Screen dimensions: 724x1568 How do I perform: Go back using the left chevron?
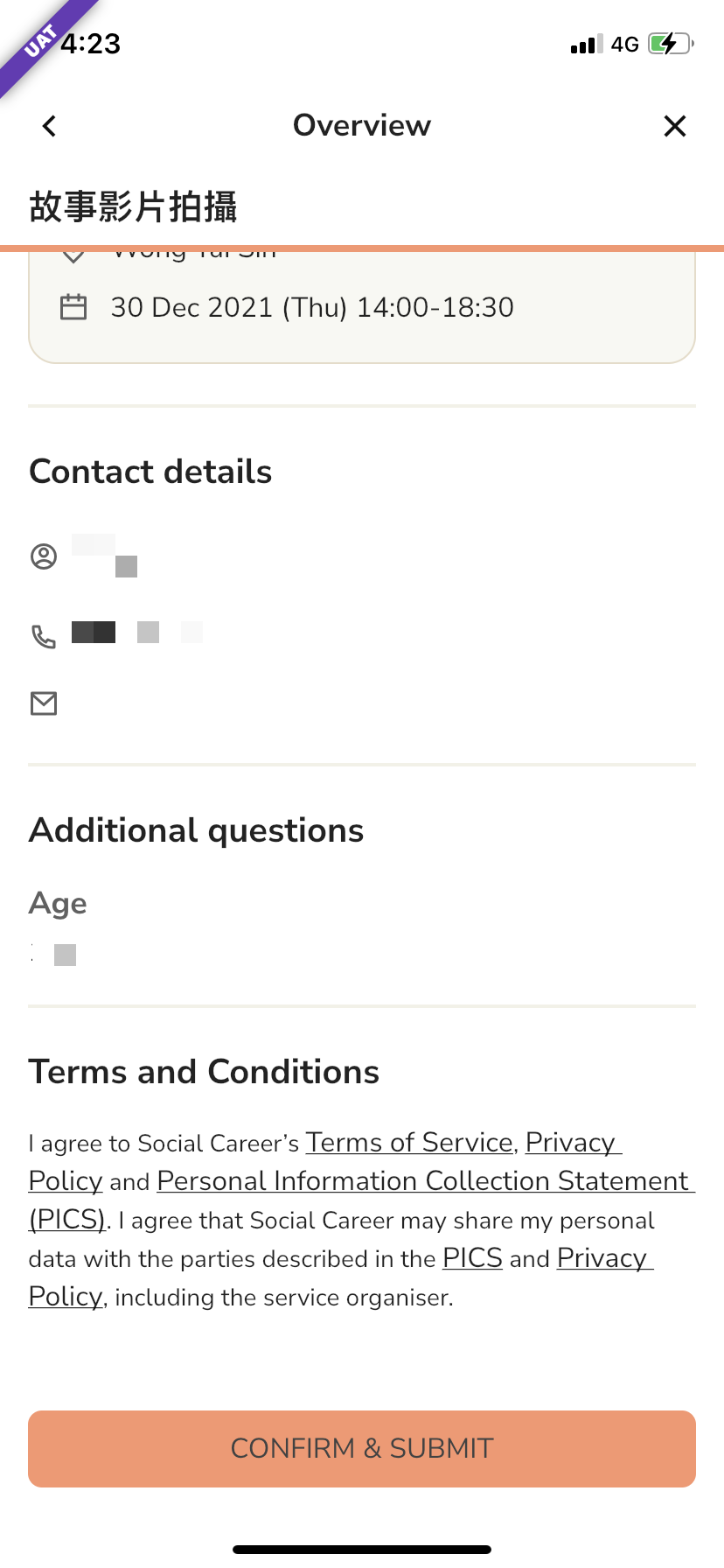pyautogui.click(x=49, y=126)
